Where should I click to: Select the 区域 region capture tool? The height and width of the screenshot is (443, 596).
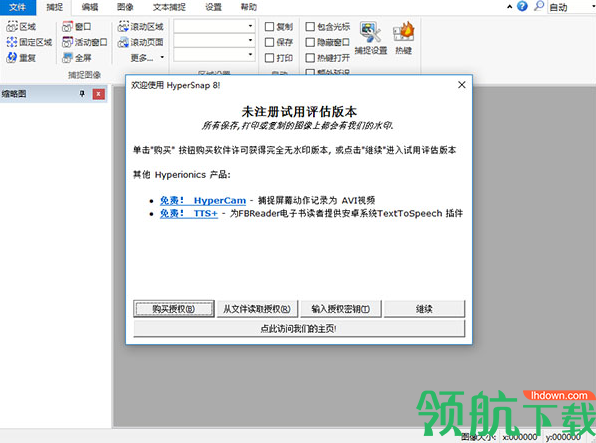tap(21, 27)
